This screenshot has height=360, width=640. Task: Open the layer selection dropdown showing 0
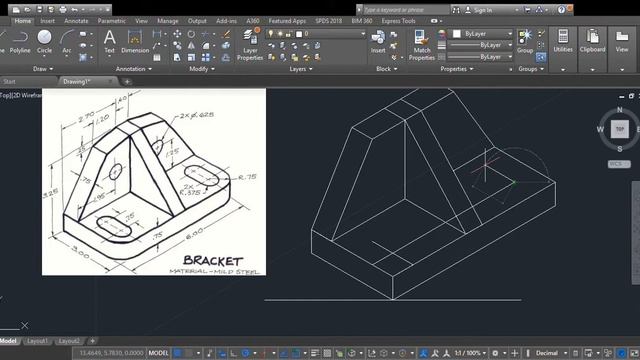click(x=315, y=34)
